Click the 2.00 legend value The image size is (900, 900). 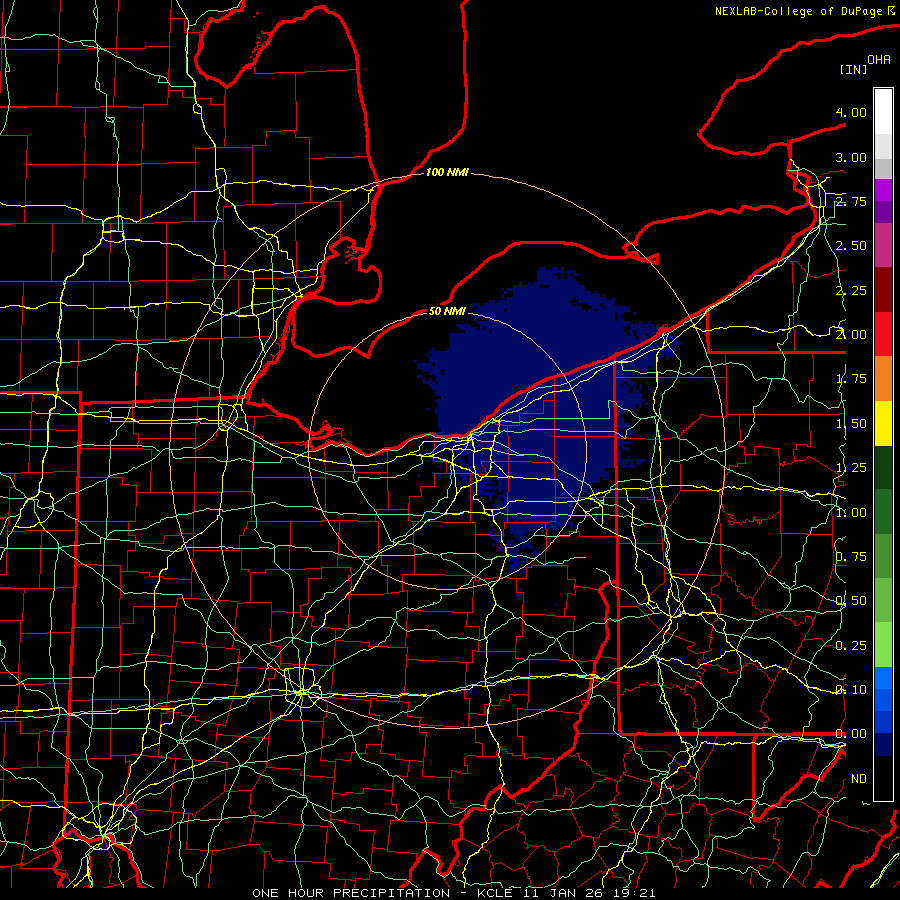click(x=851, y=335)
